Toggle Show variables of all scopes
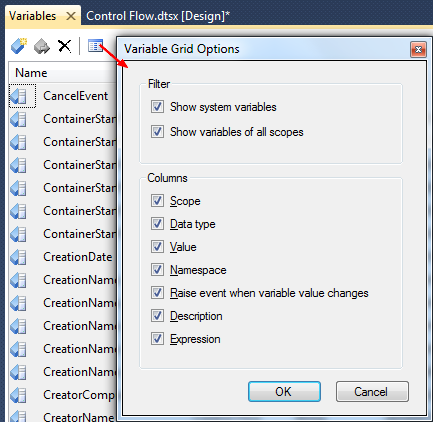This screenshot has height=422, width=433. coord(157,132)
